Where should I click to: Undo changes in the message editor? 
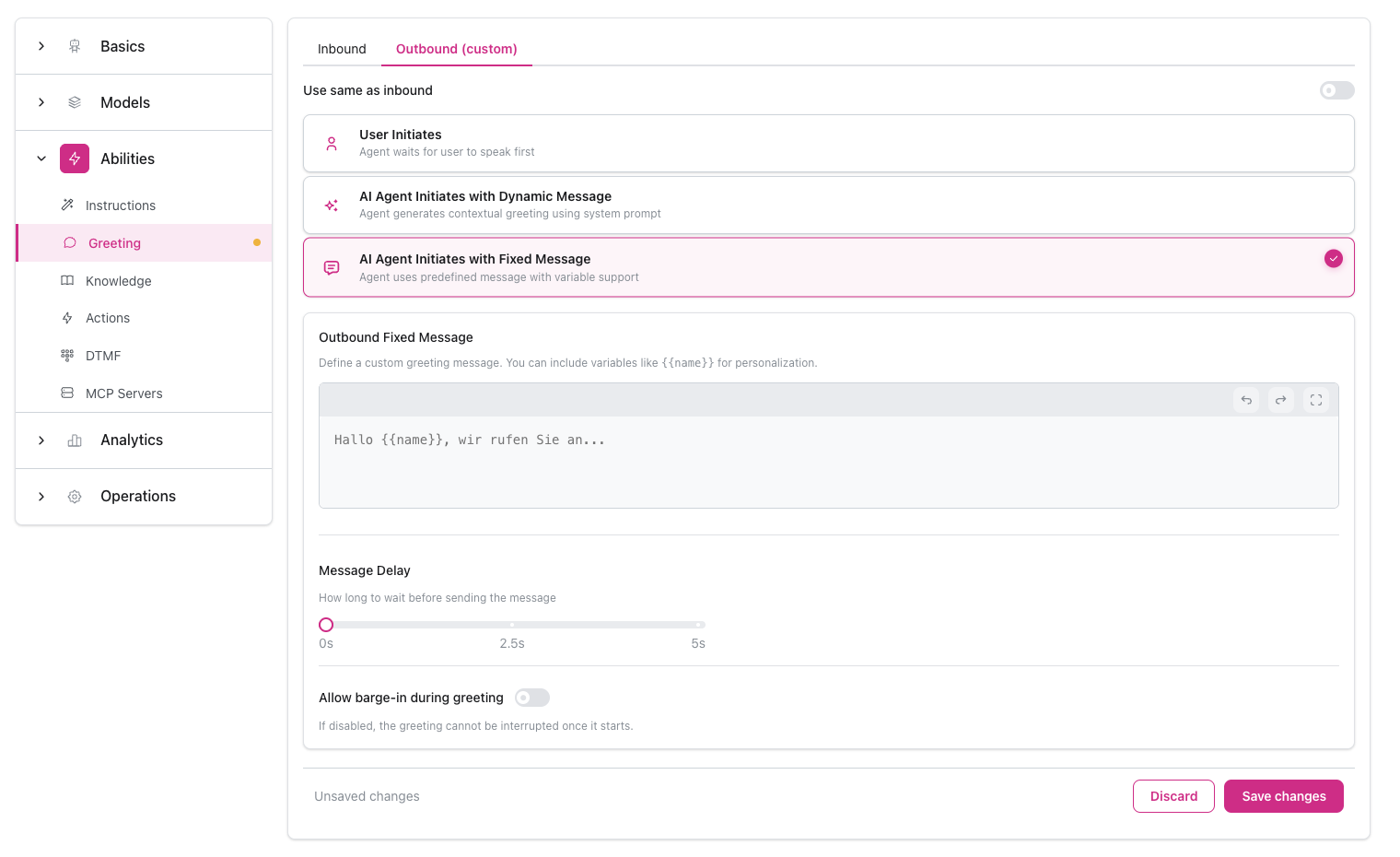click(1246, 399)
